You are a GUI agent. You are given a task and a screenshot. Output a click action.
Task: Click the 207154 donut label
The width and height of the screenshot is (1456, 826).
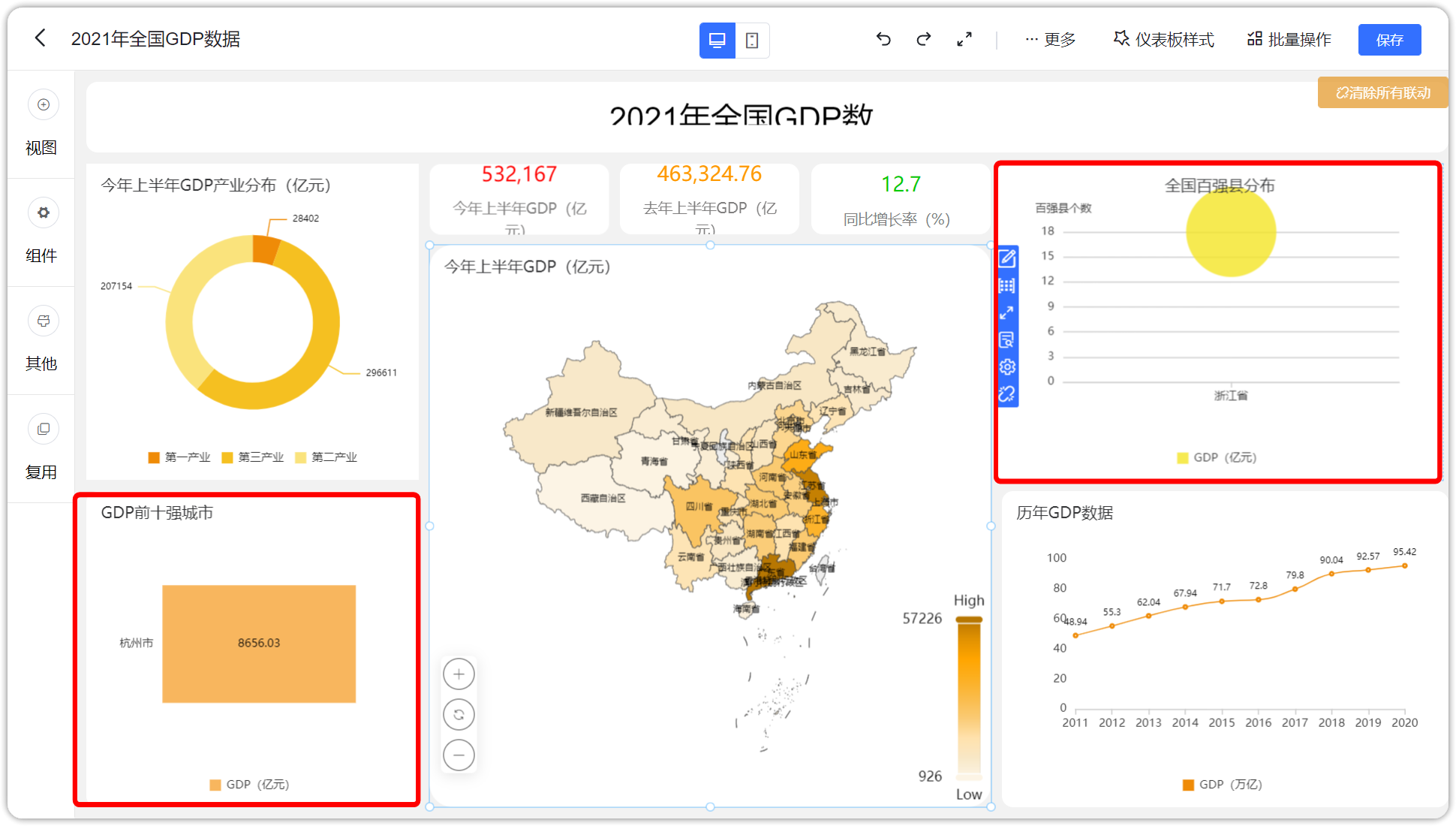116,286
